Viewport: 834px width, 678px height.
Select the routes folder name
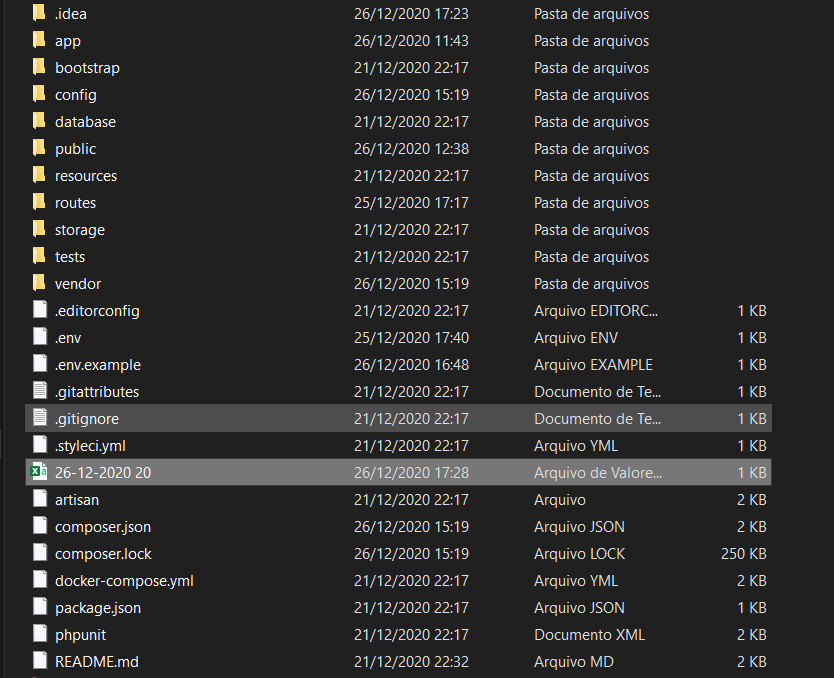[76, 203]
